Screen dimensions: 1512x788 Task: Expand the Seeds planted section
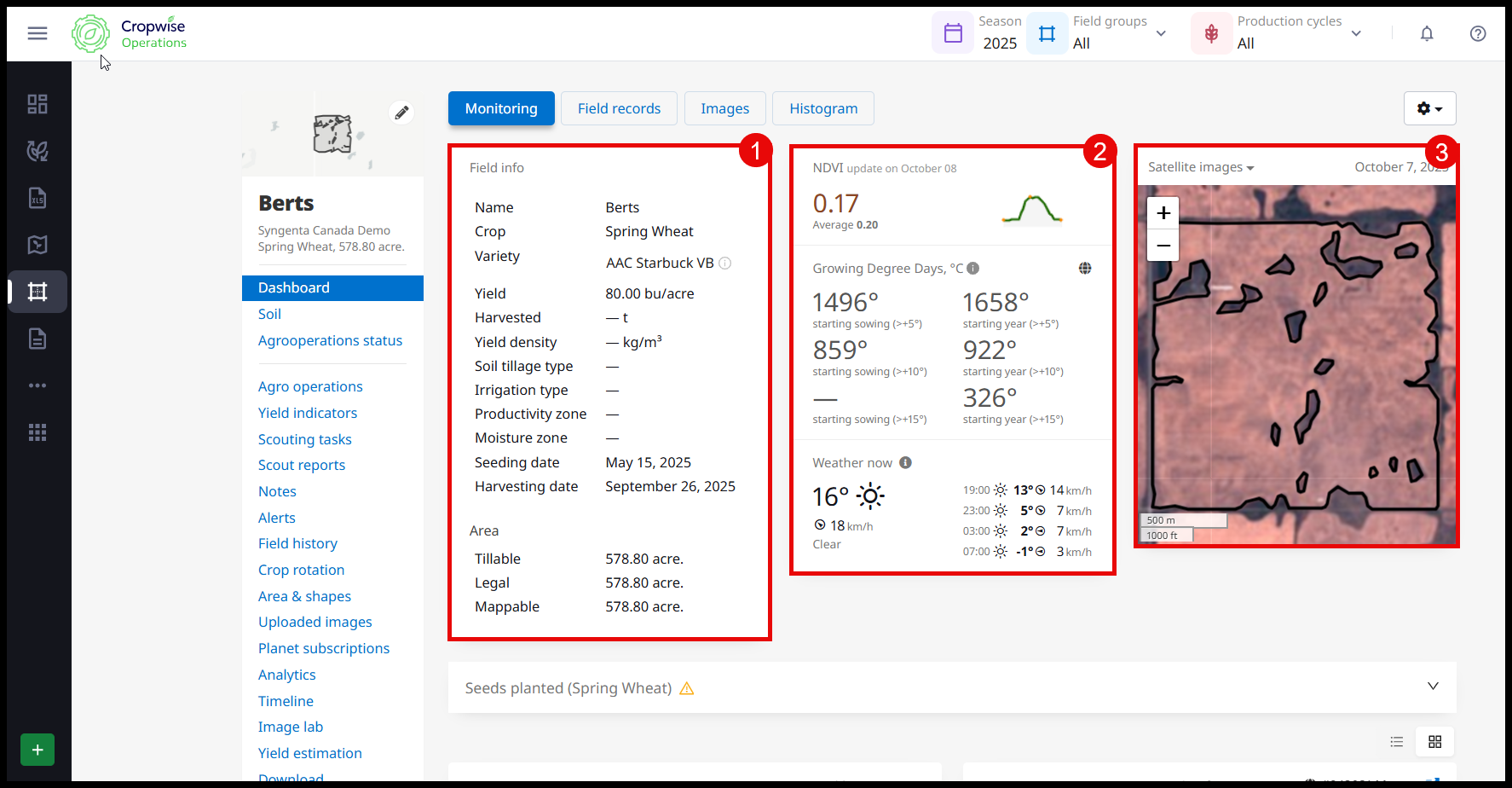point(1433,687)
